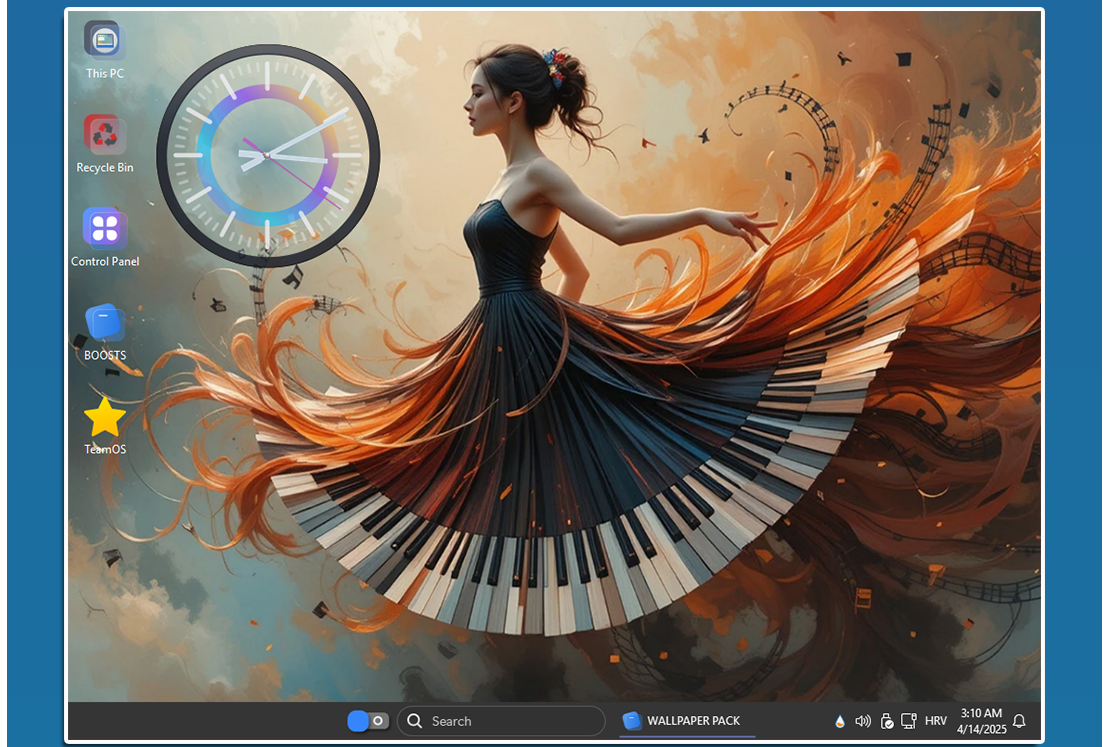Switch to the WALLPAPER PACK taskbar window
The height and width of the screenshot is (747, 1110).
[x=685, y=721]
